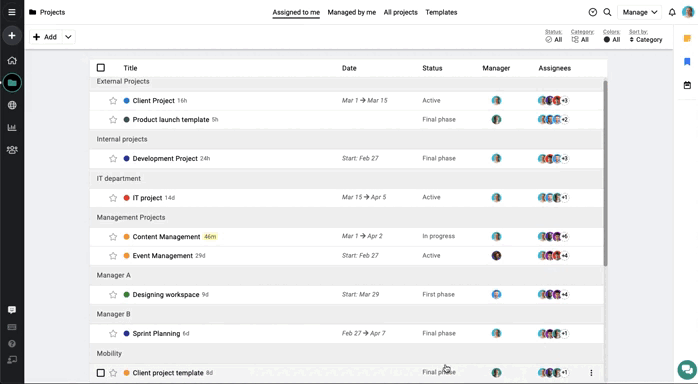Open the Client Project link

point(154,101)
